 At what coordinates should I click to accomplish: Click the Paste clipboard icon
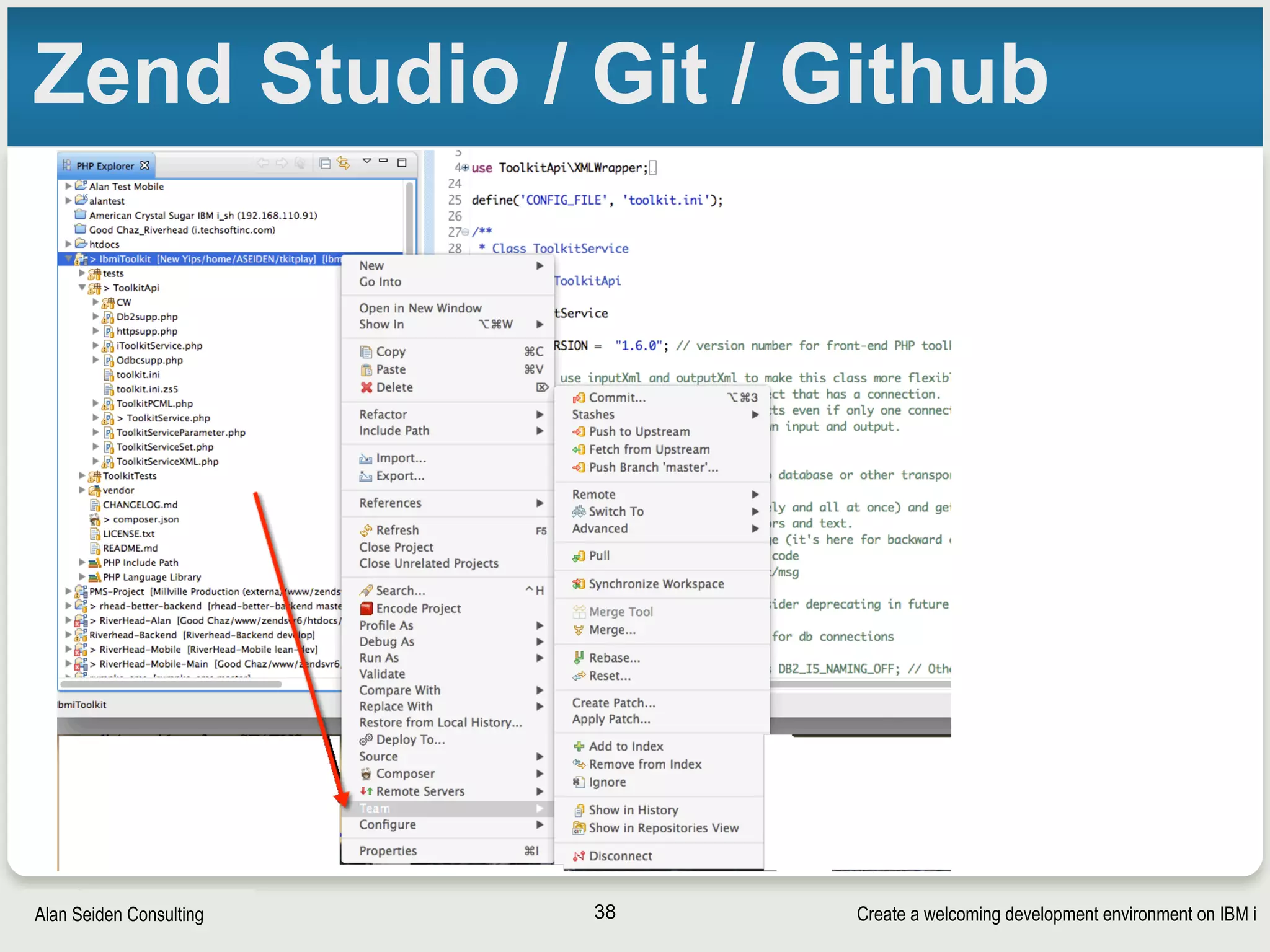366,369
